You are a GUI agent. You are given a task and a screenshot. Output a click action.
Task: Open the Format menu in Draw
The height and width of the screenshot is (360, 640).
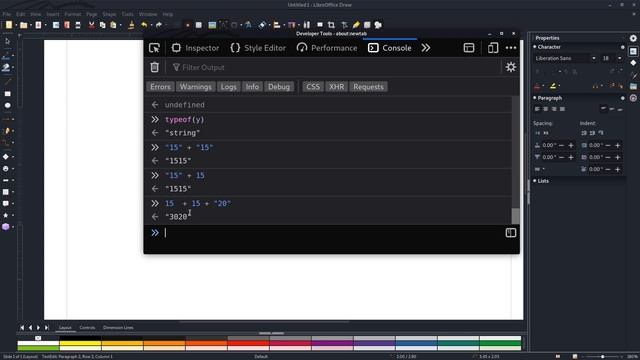click(x=73, y=14)
